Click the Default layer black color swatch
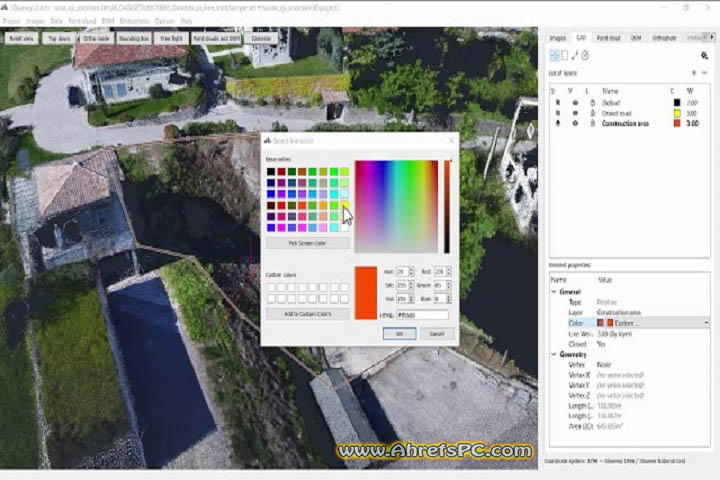 [677, 102]
